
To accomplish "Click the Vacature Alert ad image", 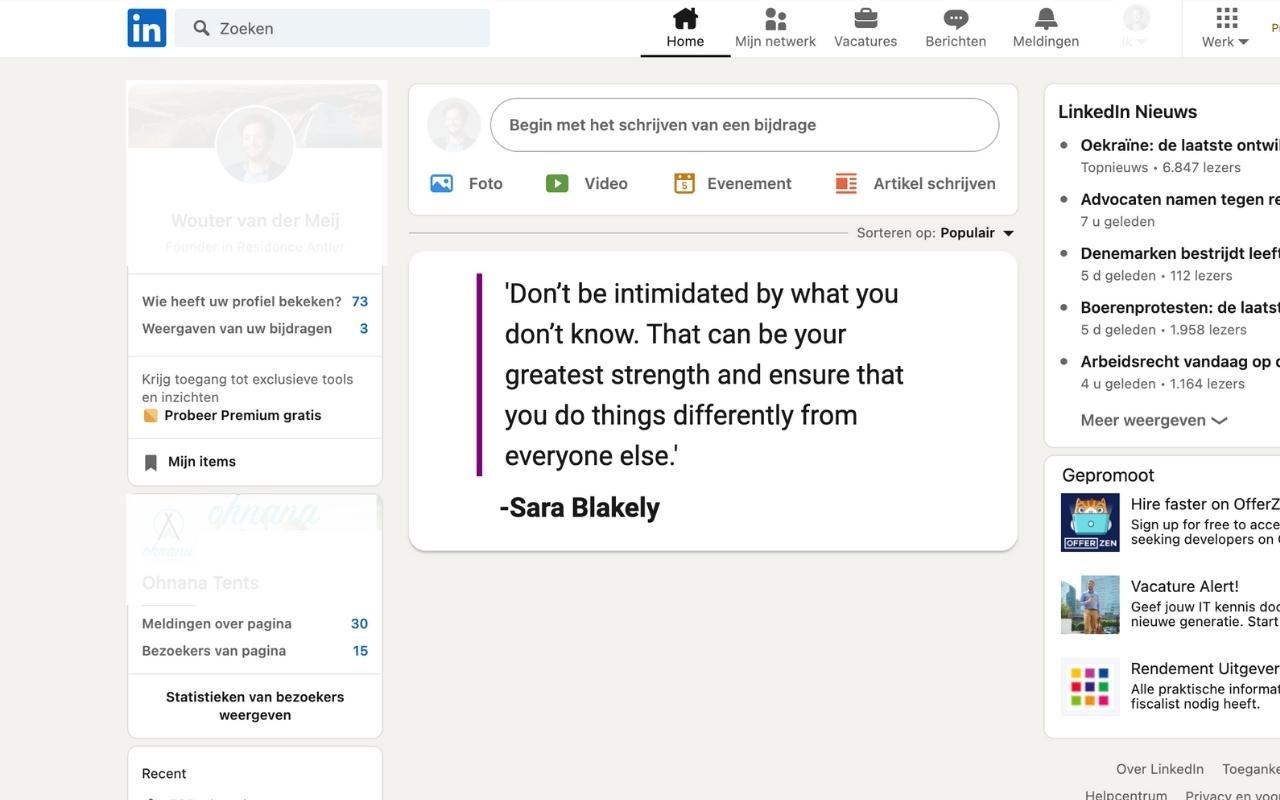I will coord(1090,605).
